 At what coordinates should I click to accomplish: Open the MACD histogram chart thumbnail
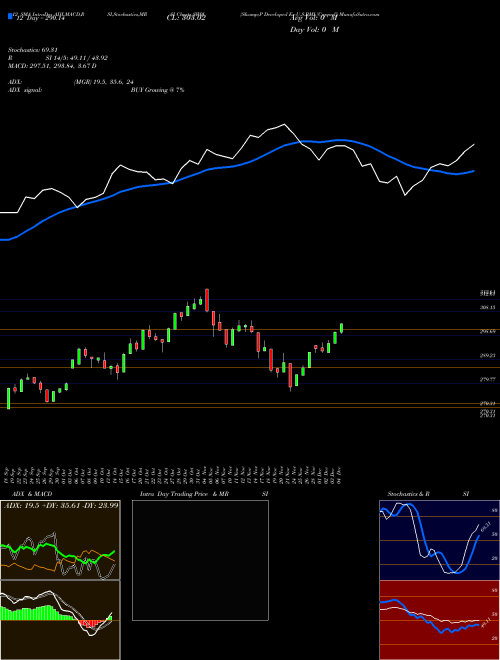tap(60, 620)
